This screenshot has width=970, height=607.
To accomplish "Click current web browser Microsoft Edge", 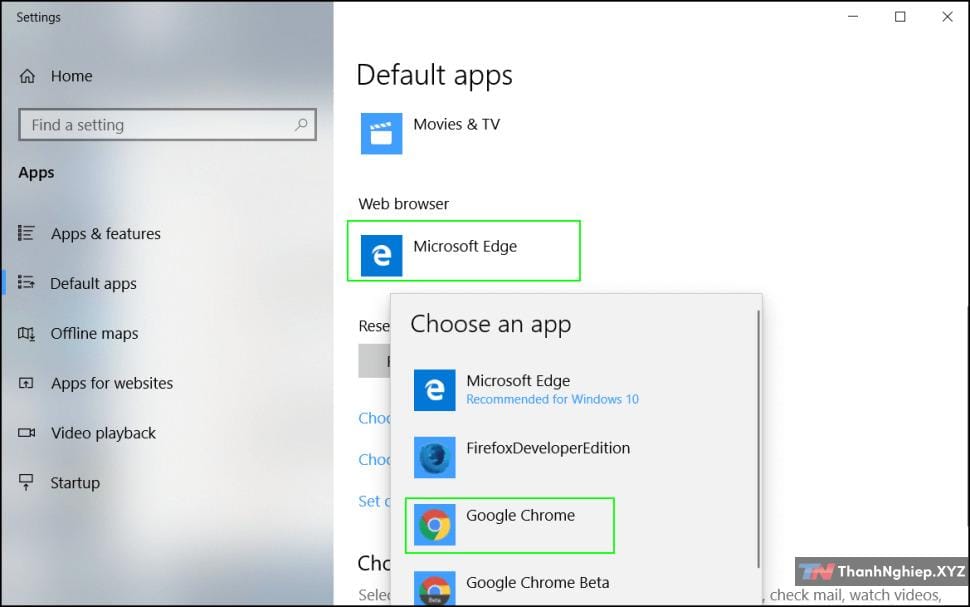I will tap(463, 251).
